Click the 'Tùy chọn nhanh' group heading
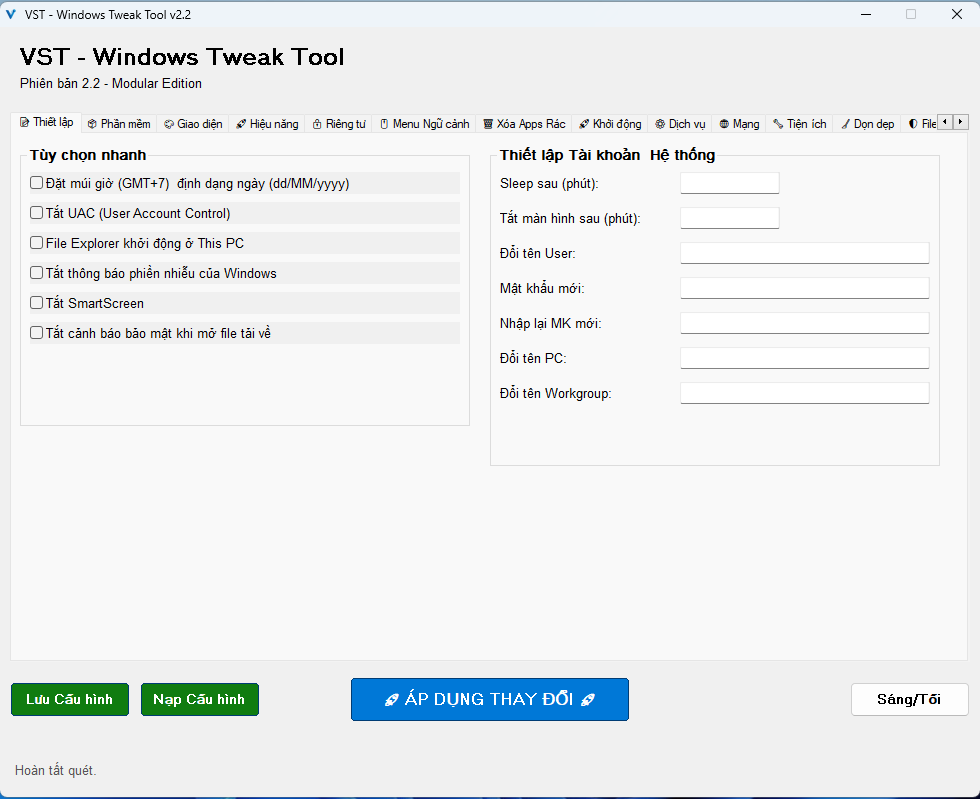980x799 pixels. [x=88, y=155]
